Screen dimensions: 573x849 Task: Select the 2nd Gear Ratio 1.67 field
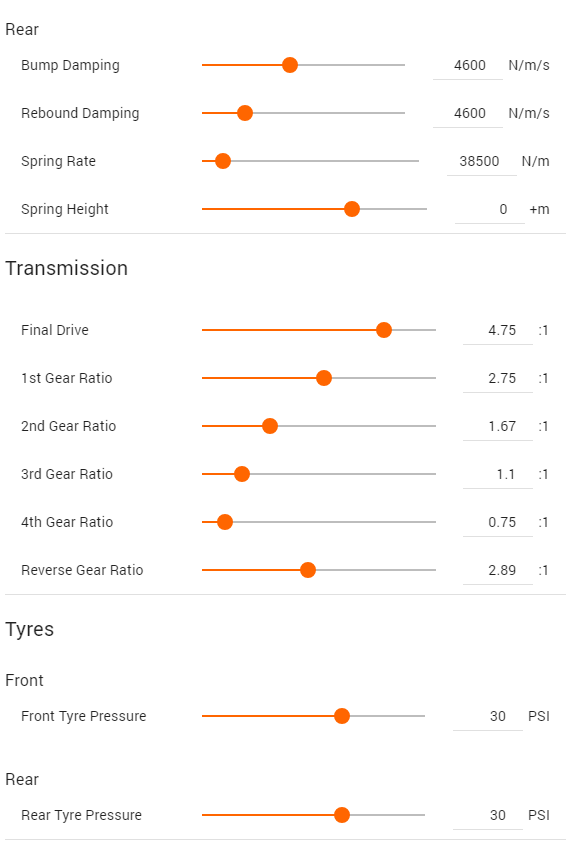coord(498,427)
